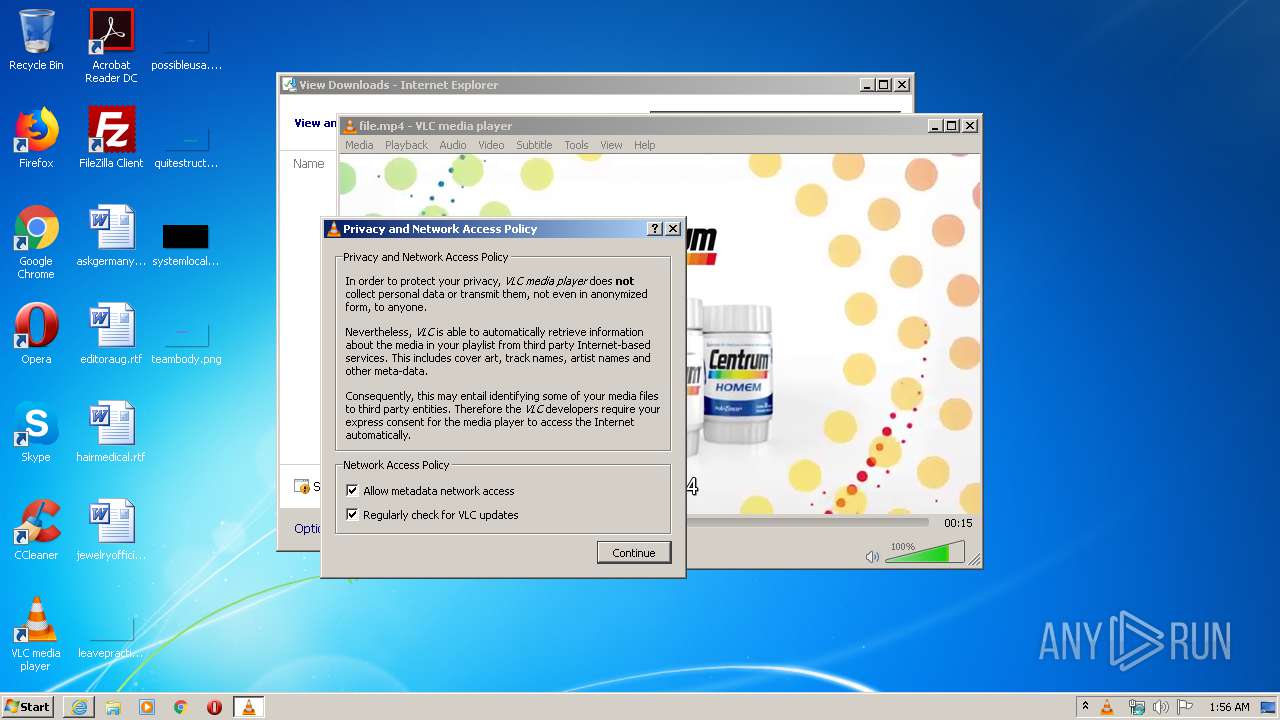
Task: Click the Start button
Action: click(x=28, y=707)
